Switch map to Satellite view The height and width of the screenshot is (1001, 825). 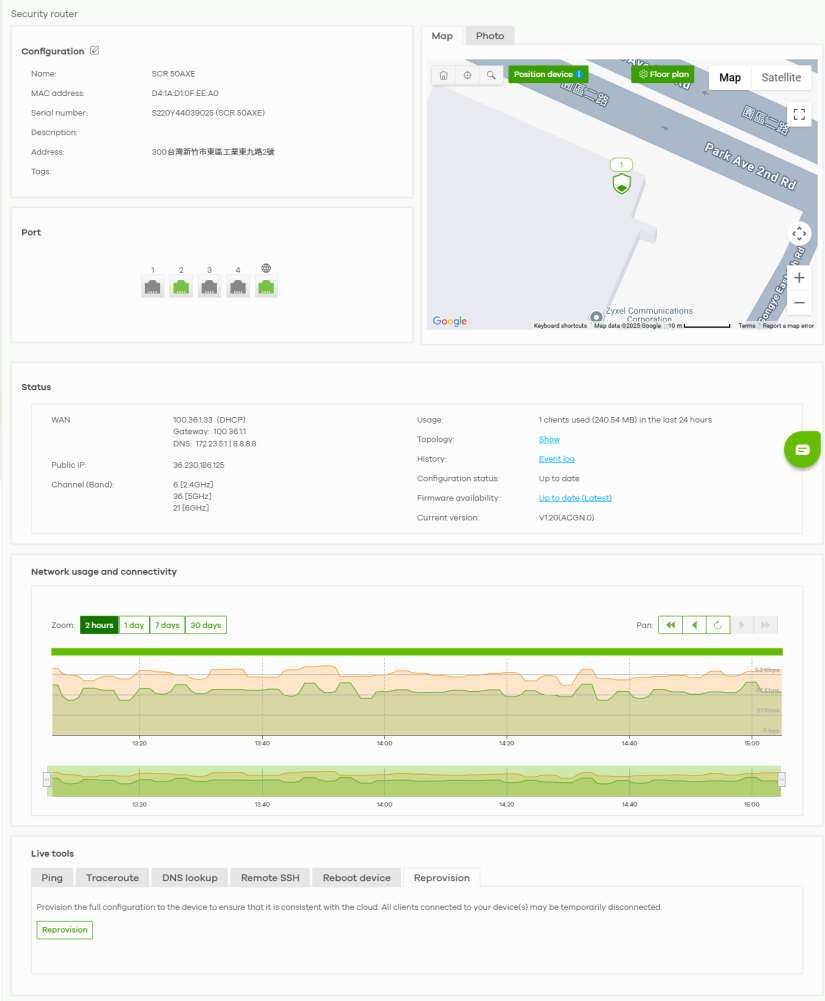click(x=781, y=78)
